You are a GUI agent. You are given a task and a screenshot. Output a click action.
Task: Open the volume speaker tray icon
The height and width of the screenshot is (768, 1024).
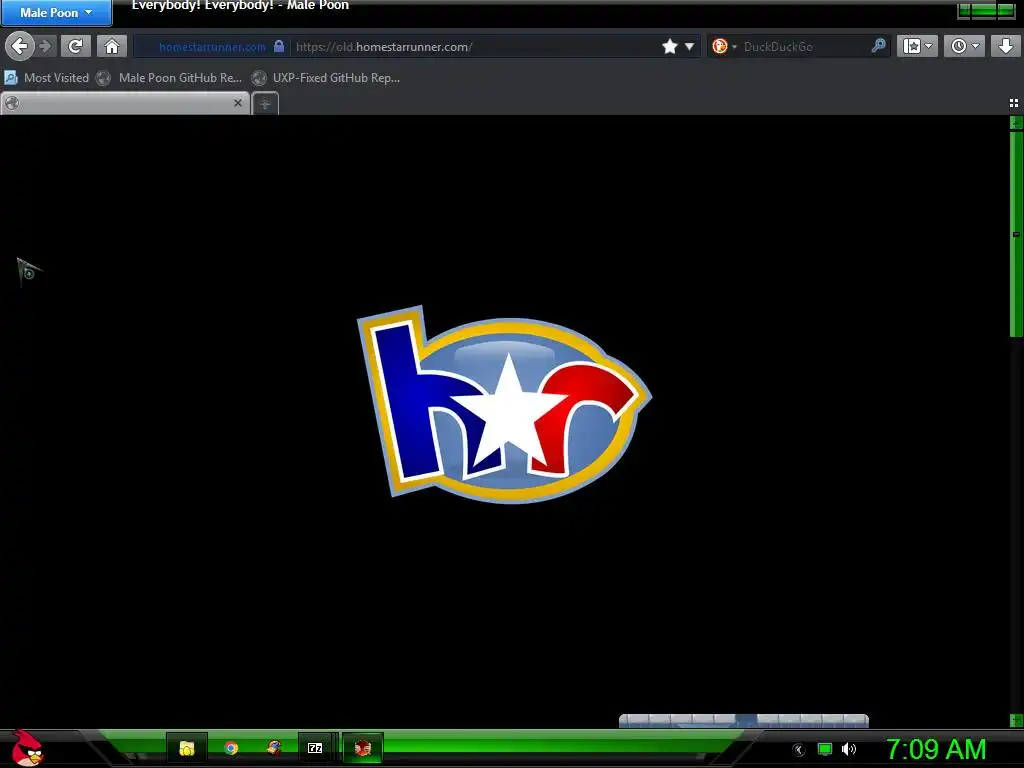click(x=848, y=750)
